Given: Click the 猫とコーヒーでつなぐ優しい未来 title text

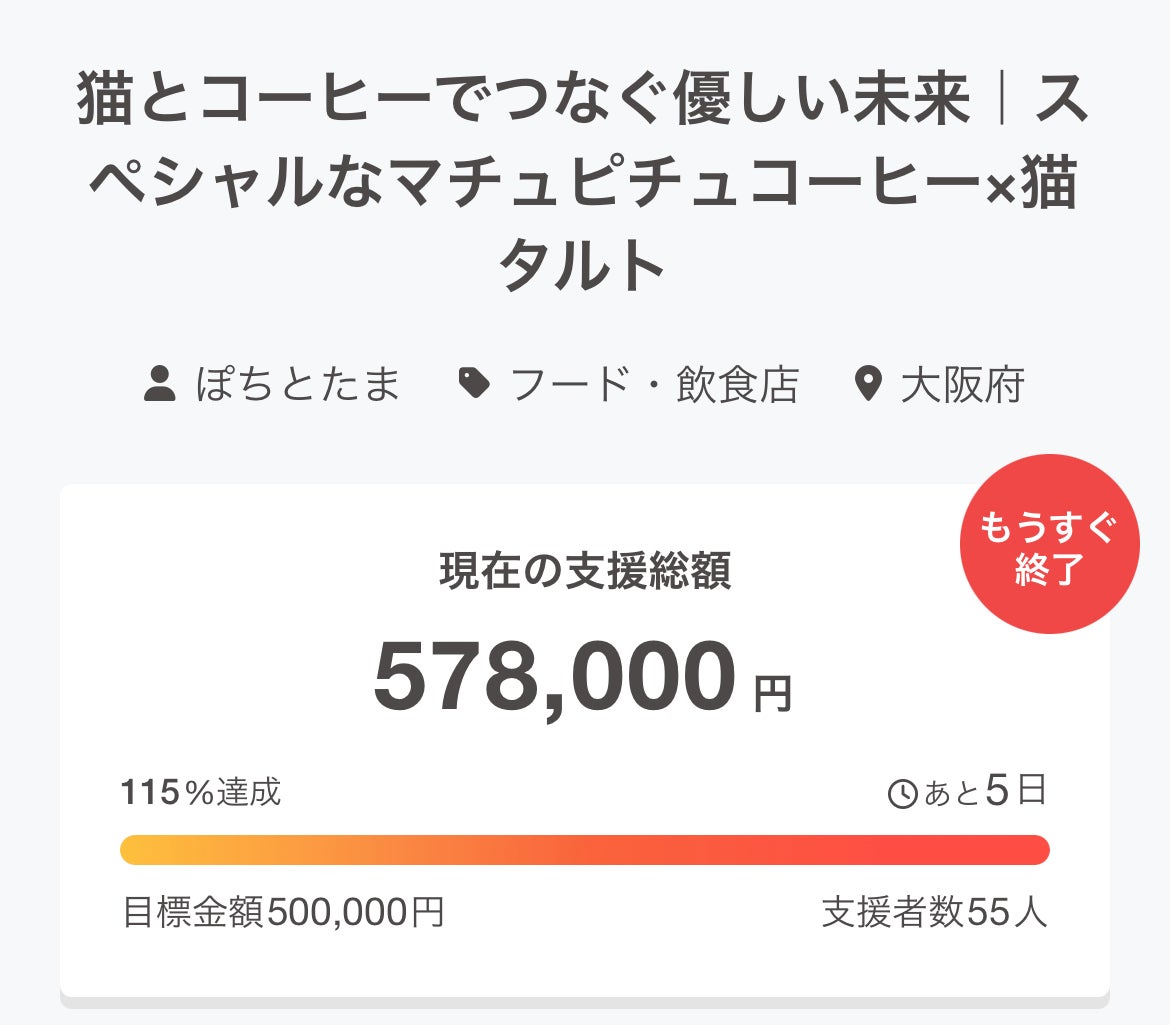Looking at the screenshot, I should pos(524,104).
